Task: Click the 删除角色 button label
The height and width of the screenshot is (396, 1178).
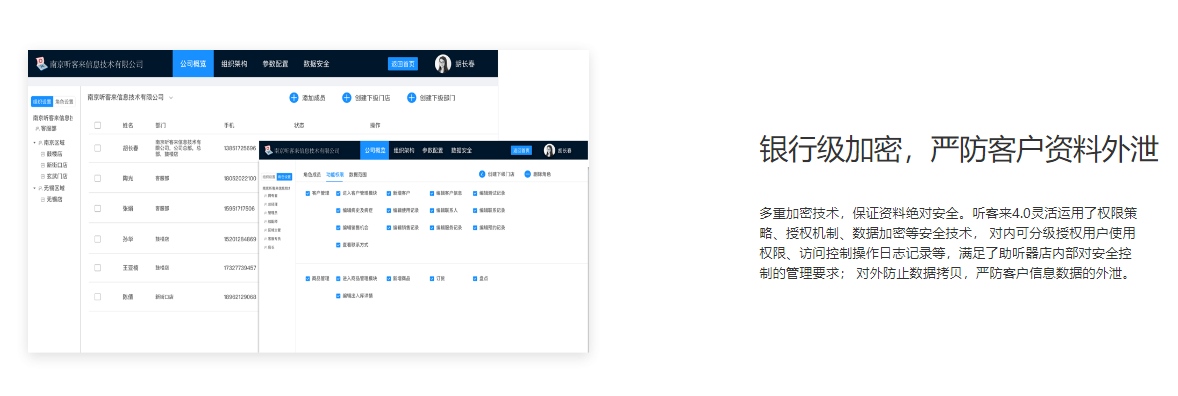Action: click(542, 174)
